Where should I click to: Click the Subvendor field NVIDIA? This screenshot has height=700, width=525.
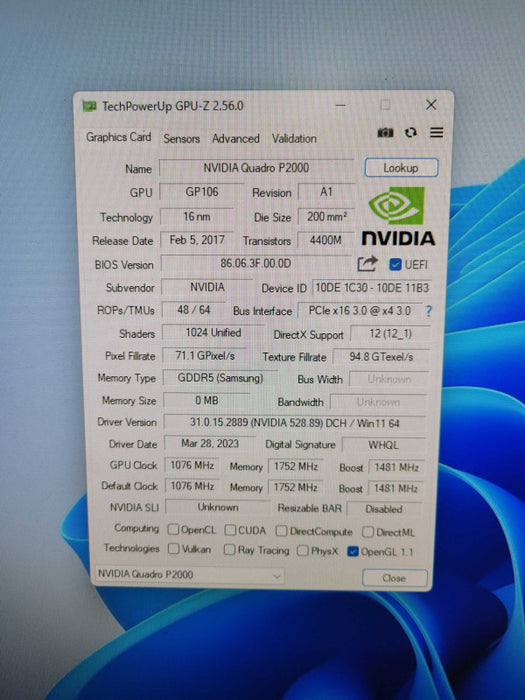[x=207, y=287]
